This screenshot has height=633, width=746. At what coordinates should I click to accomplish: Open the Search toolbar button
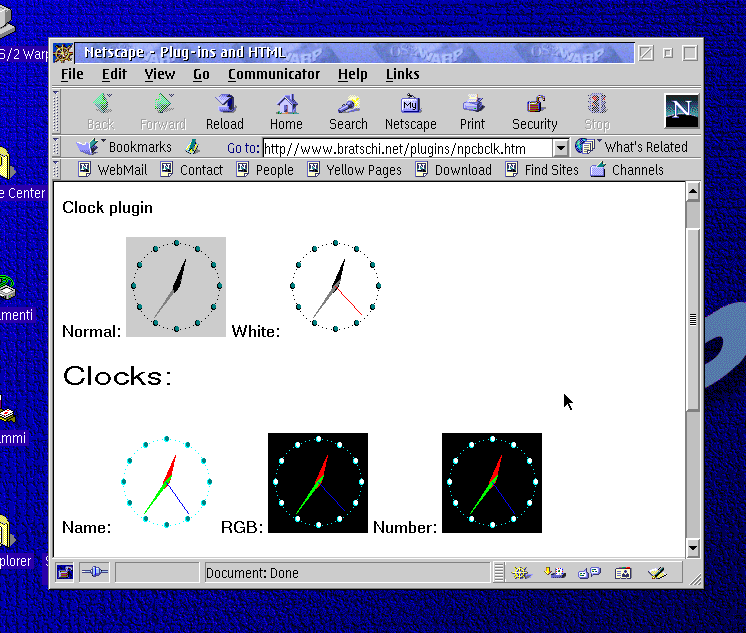[x=348, y=111]
